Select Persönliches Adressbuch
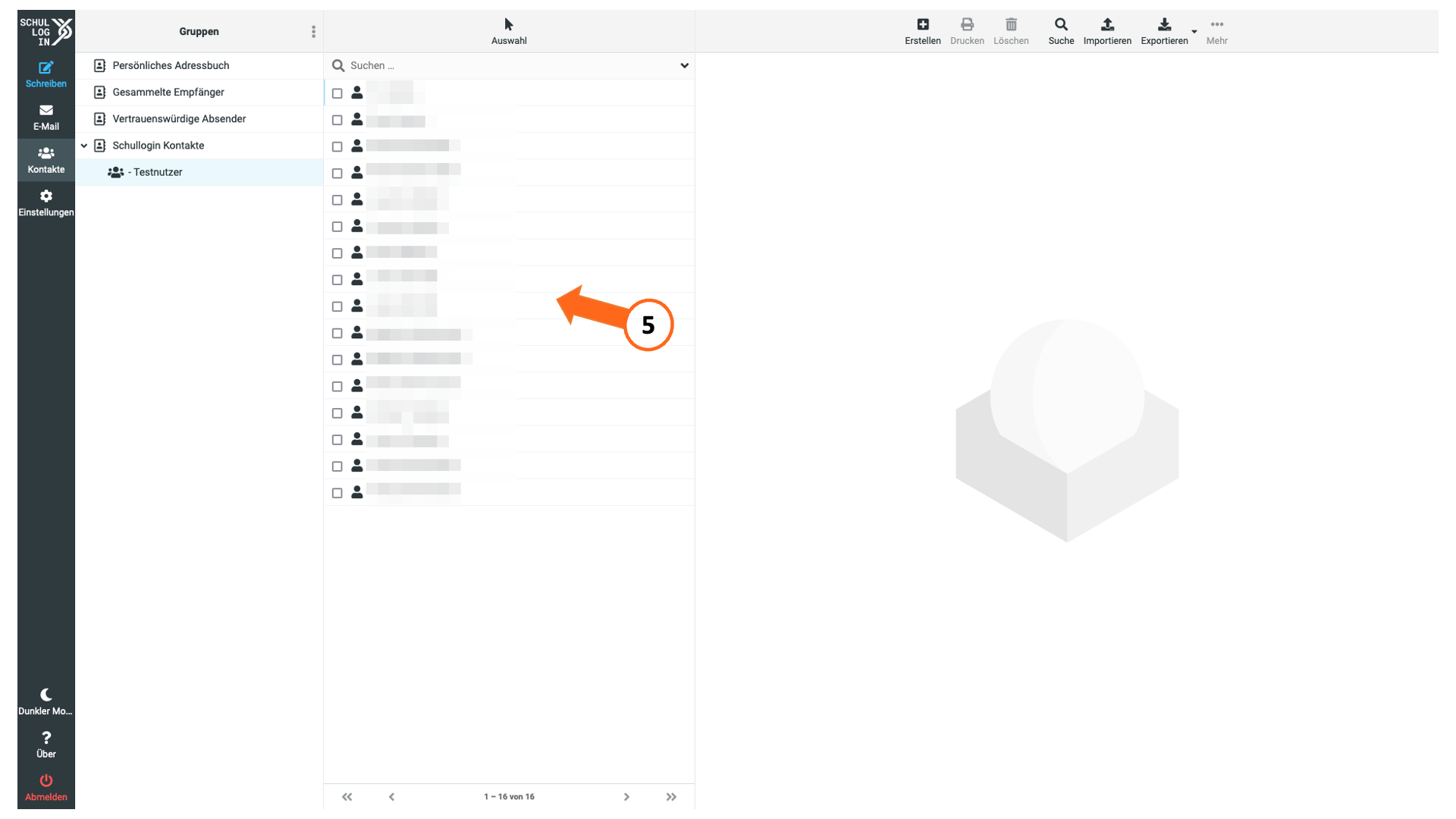Image resolution: width=1456 pixels, height=819 pixels. pyautogui.click(x=199, y=66)
